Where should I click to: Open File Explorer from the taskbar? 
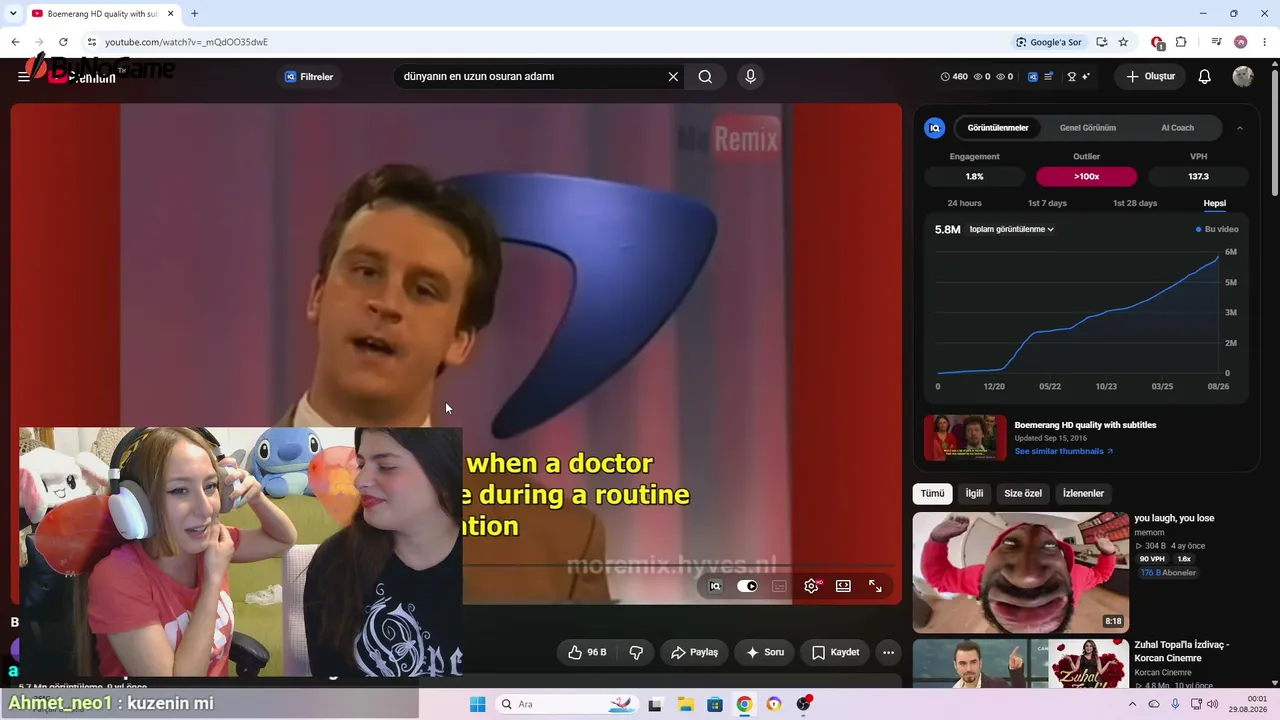[686, 704]
